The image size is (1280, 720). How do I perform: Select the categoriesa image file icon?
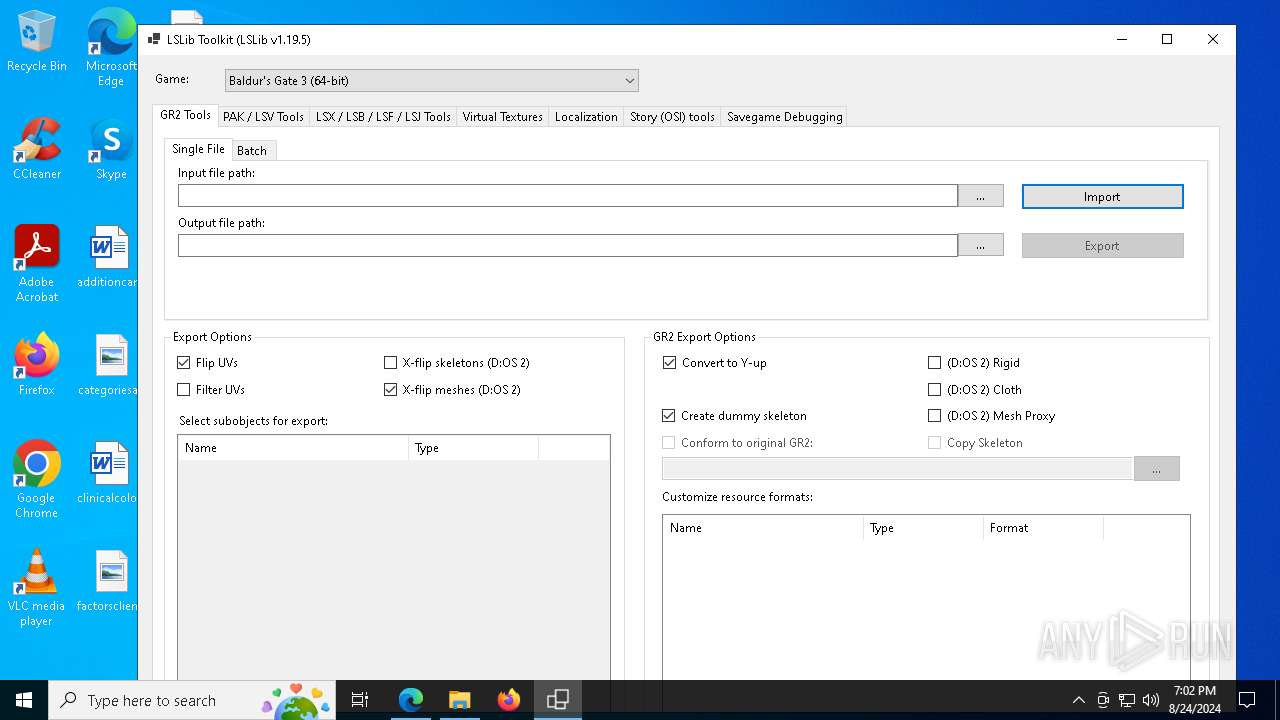pos(108,365)
